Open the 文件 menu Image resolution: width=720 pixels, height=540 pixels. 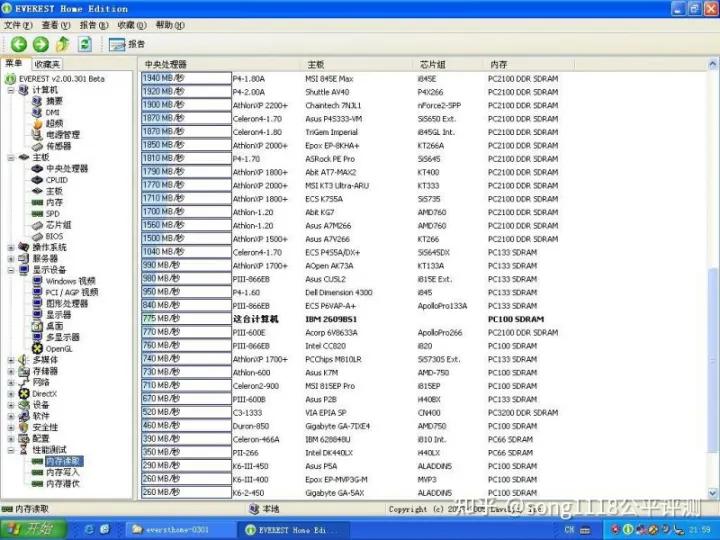19,25
